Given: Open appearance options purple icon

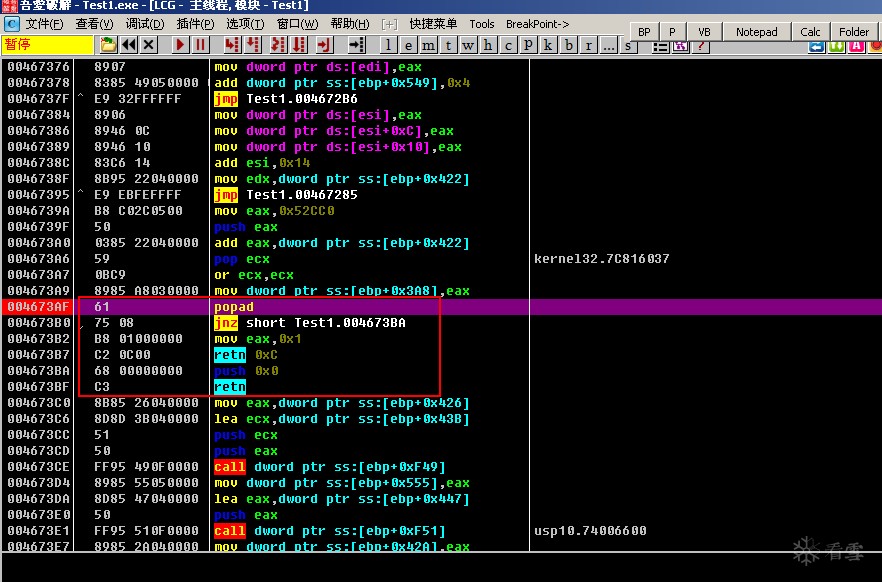Looking at the screenshot, I should pyautogui.click(x=681, y=47).
